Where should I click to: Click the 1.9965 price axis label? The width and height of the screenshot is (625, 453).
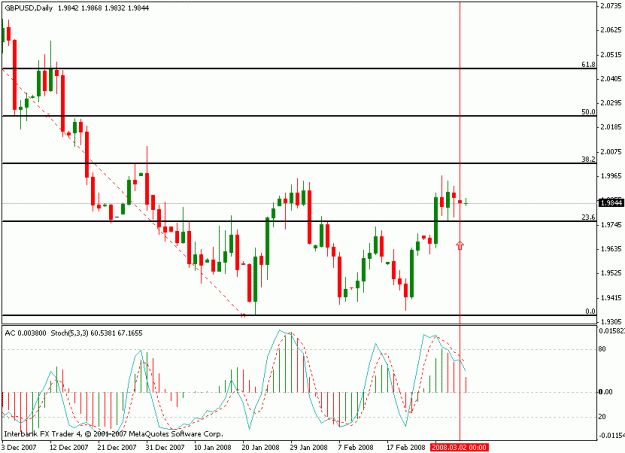click(611, 176)
